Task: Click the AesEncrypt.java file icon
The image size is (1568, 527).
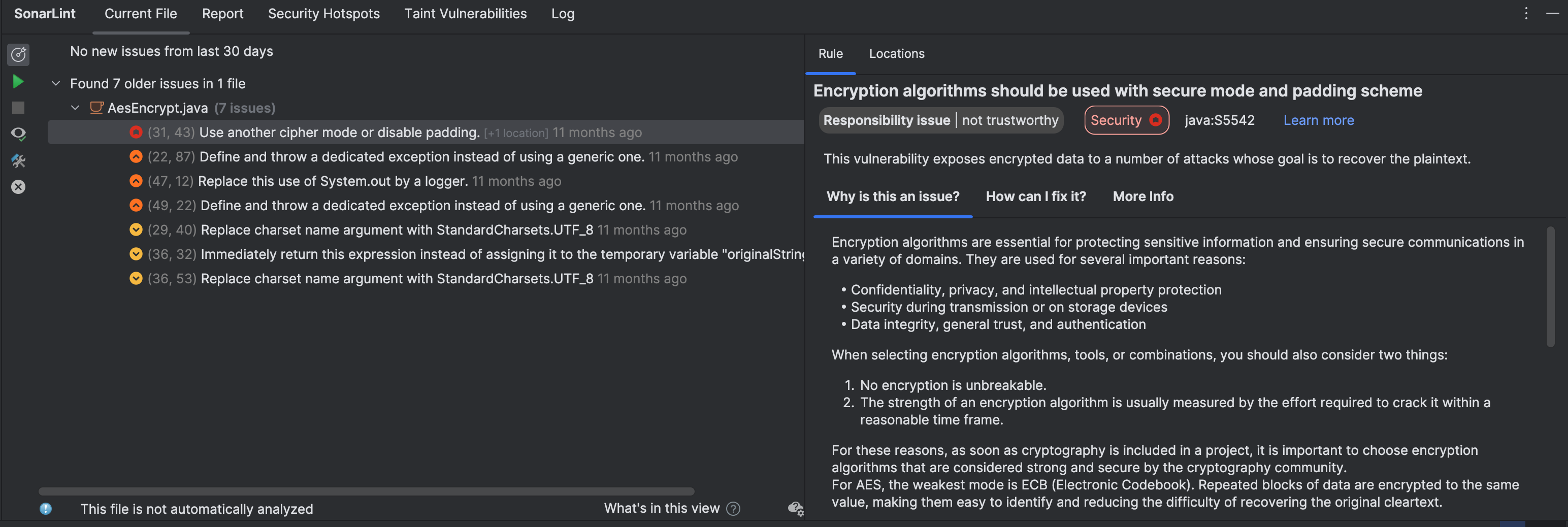Action: point(96,108)
